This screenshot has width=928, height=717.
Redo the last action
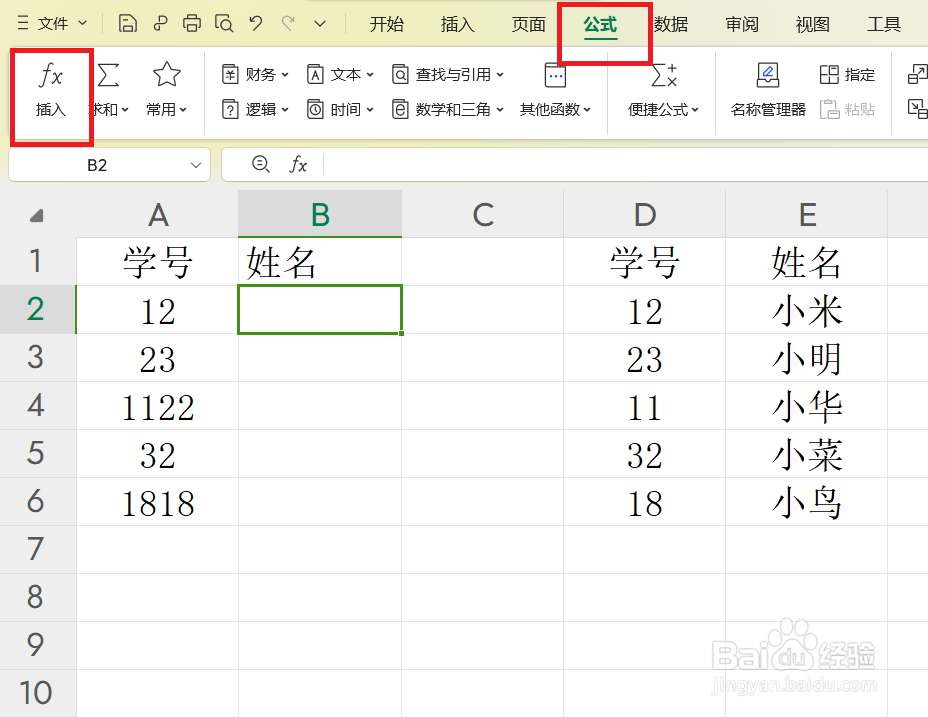coord(288,24)
